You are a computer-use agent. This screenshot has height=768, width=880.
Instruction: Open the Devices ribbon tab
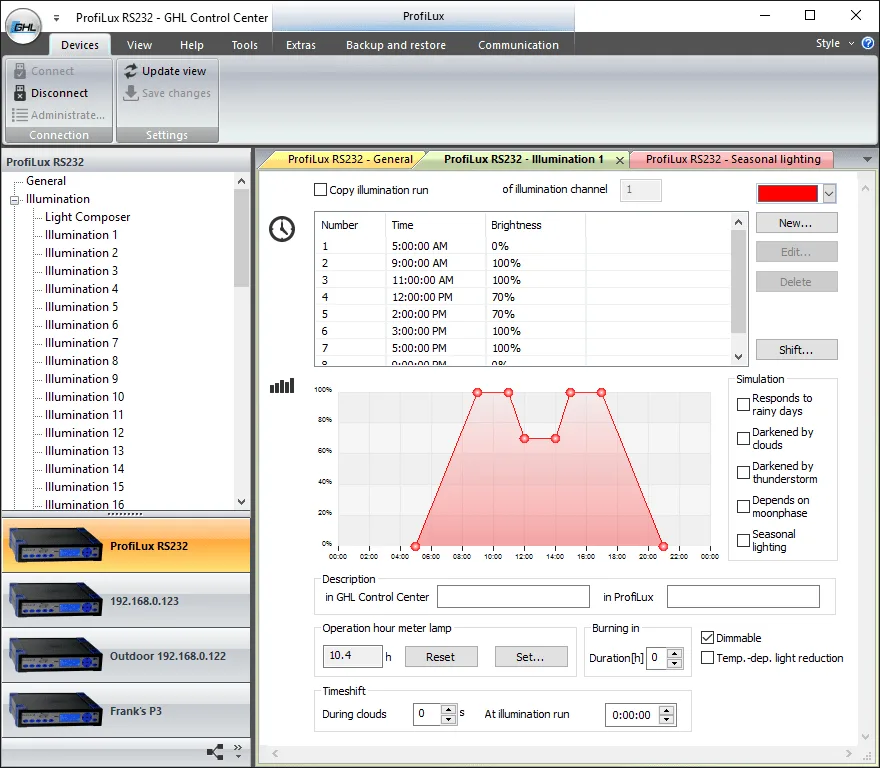80,45
